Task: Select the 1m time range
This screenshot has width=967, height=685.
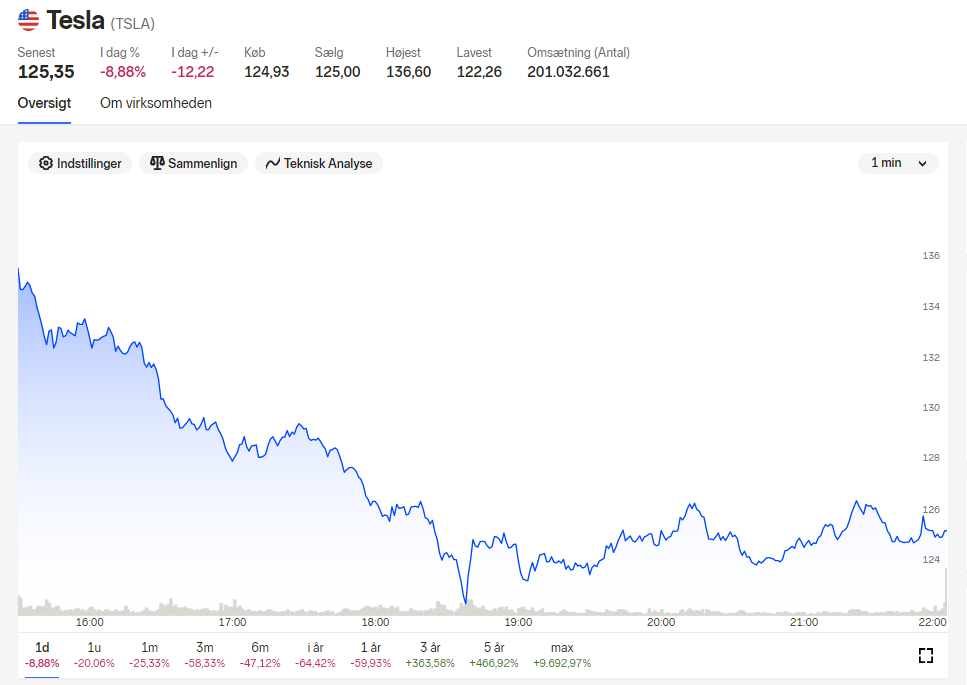Action: coord(149,655)
